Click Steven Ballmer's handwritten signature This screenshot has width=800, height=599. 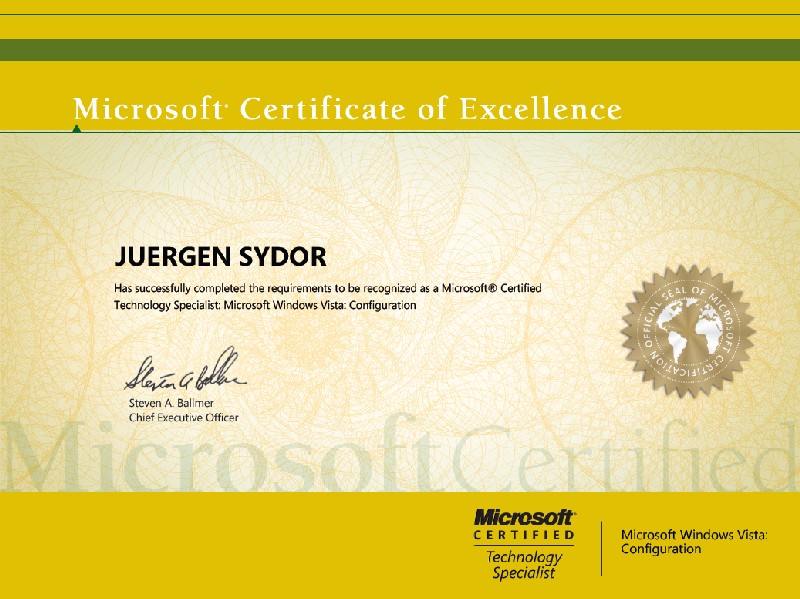click(x=183, y=374)
